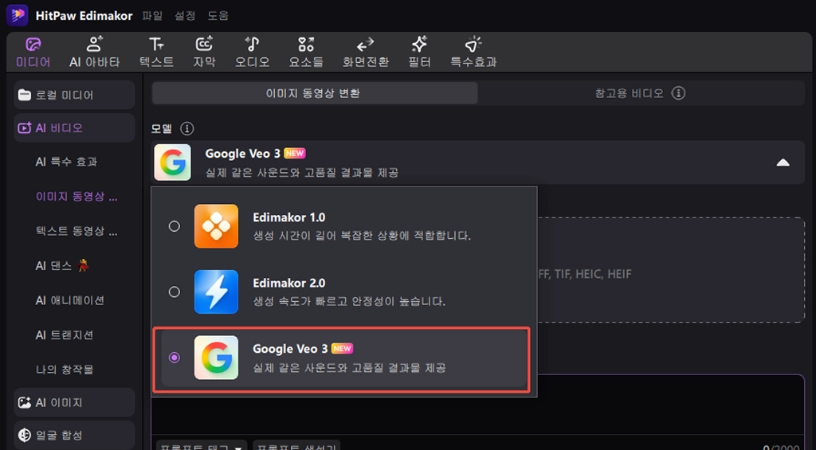The image size is (816, 450).
Task: Click the 얼굴 합성 face icon
Action: pos(24,435)
